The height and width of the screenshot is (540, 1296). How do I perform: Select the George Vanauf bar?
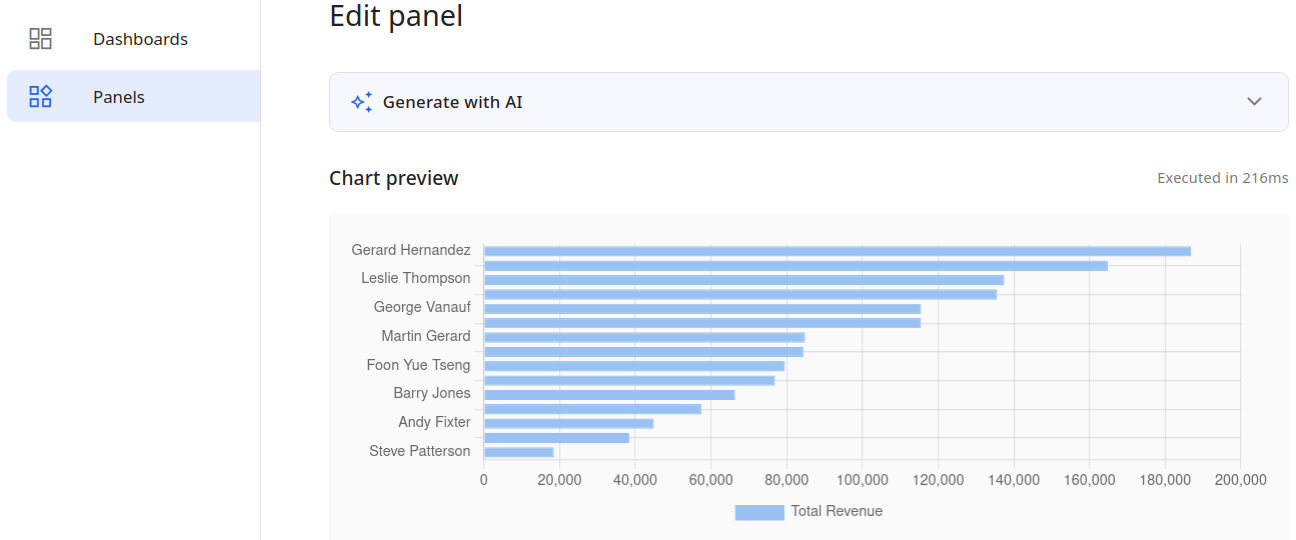pos(701,309)
